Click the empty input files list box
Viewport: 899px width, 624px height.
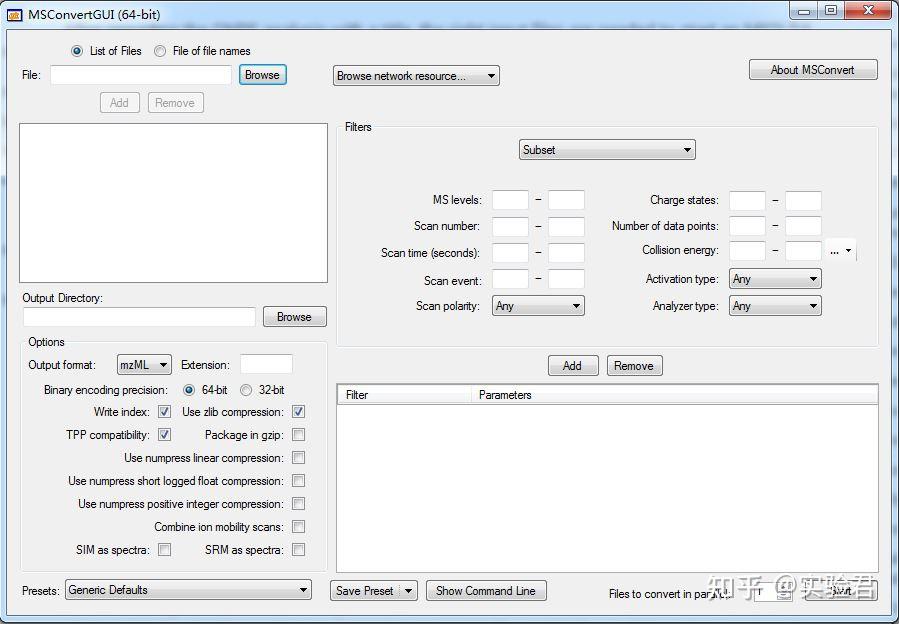[174, 203]
